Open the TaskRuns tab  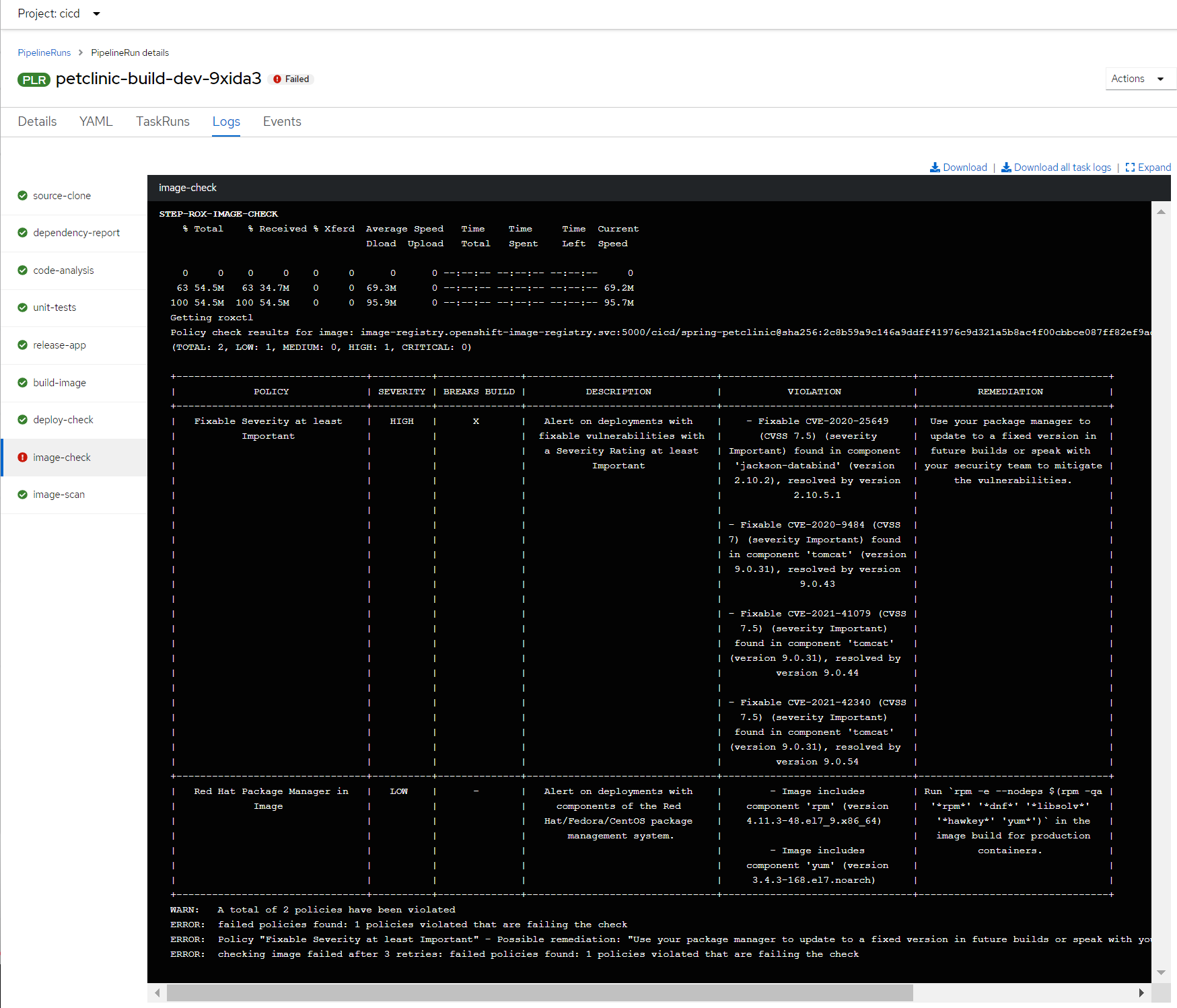pyautogui.click(x=162, y=122)
